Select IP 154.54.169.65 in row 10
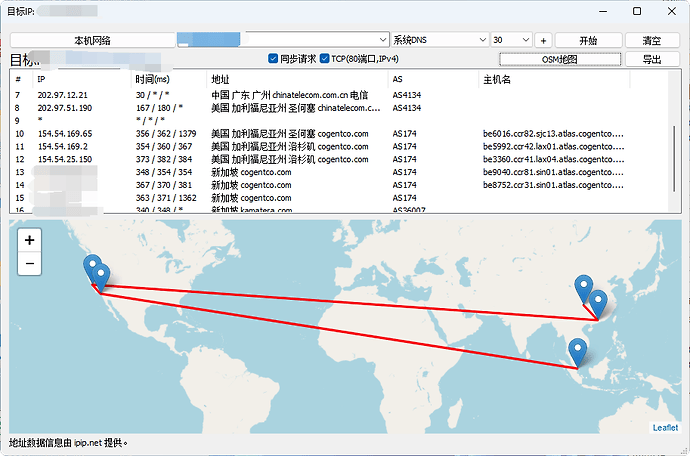Image resolution: width=690 pixels, height=456 pixels. [65, 133]
